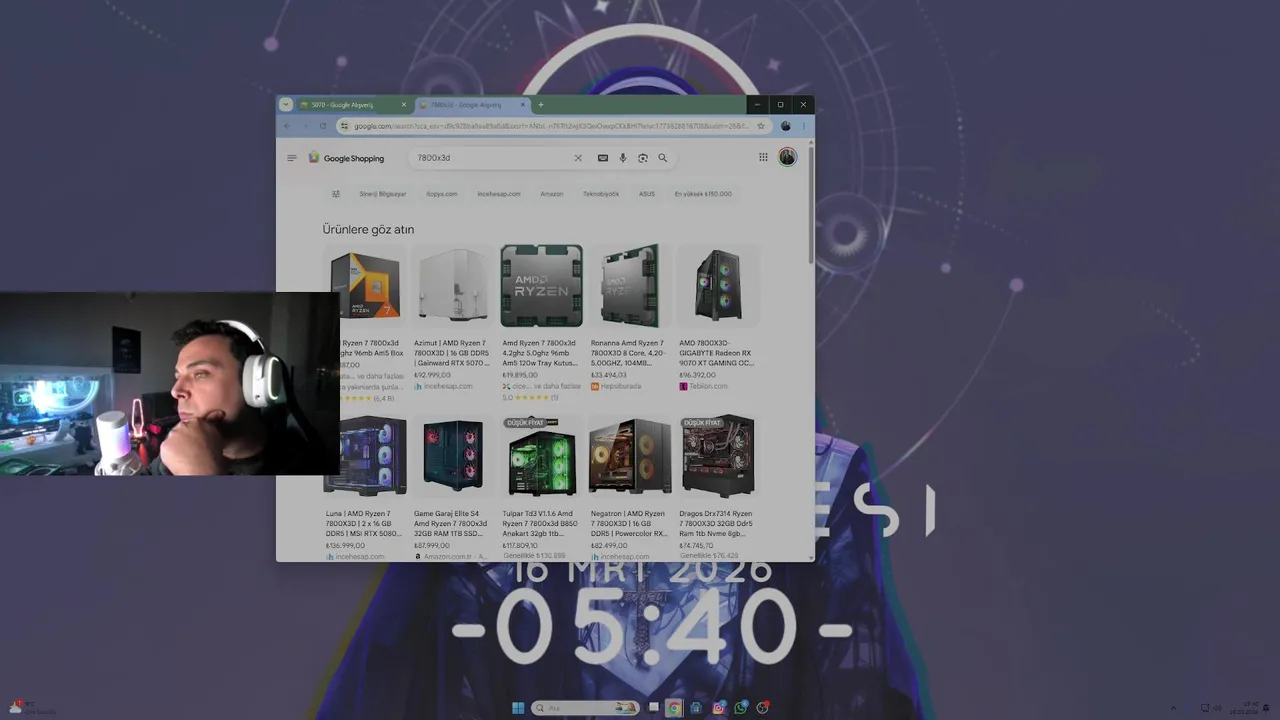The image size is (1280, 720).
Task: Open on-screen keyboard input tool
Action: (602, 158)
